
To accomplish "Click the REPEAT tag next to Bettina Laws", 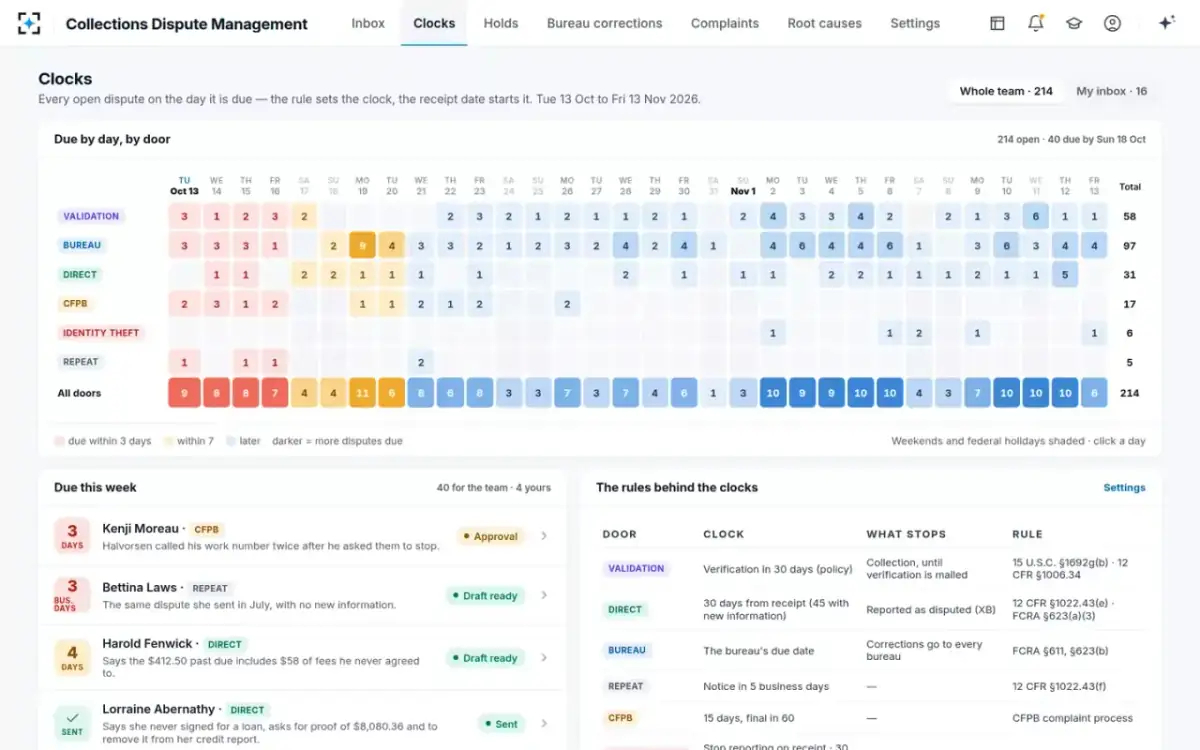I will coord(210,588).
